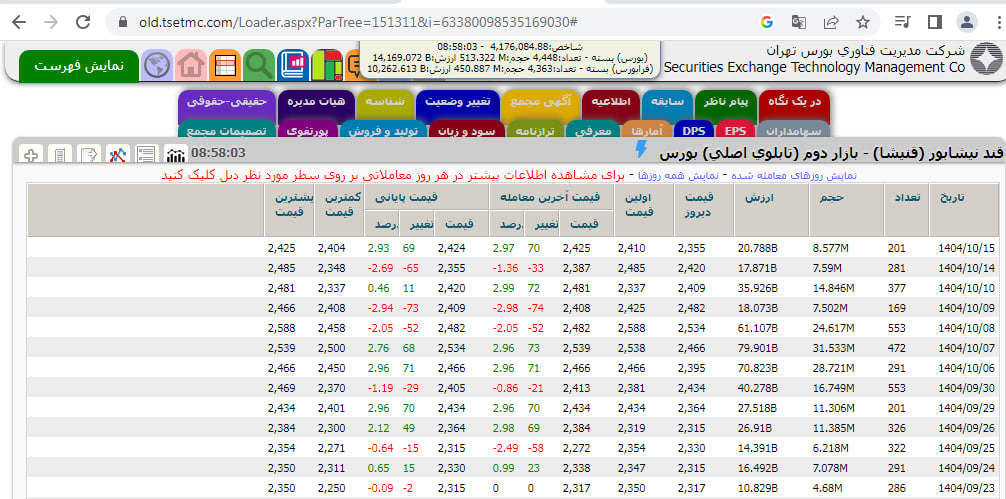
Task: Click the red-blue line chart icon
Action: [x=119, y=154]
